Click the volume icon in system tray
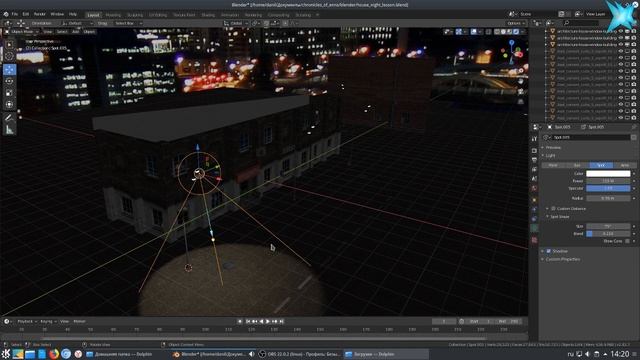Viewport: 640px width, 360px height. (587, 354)
